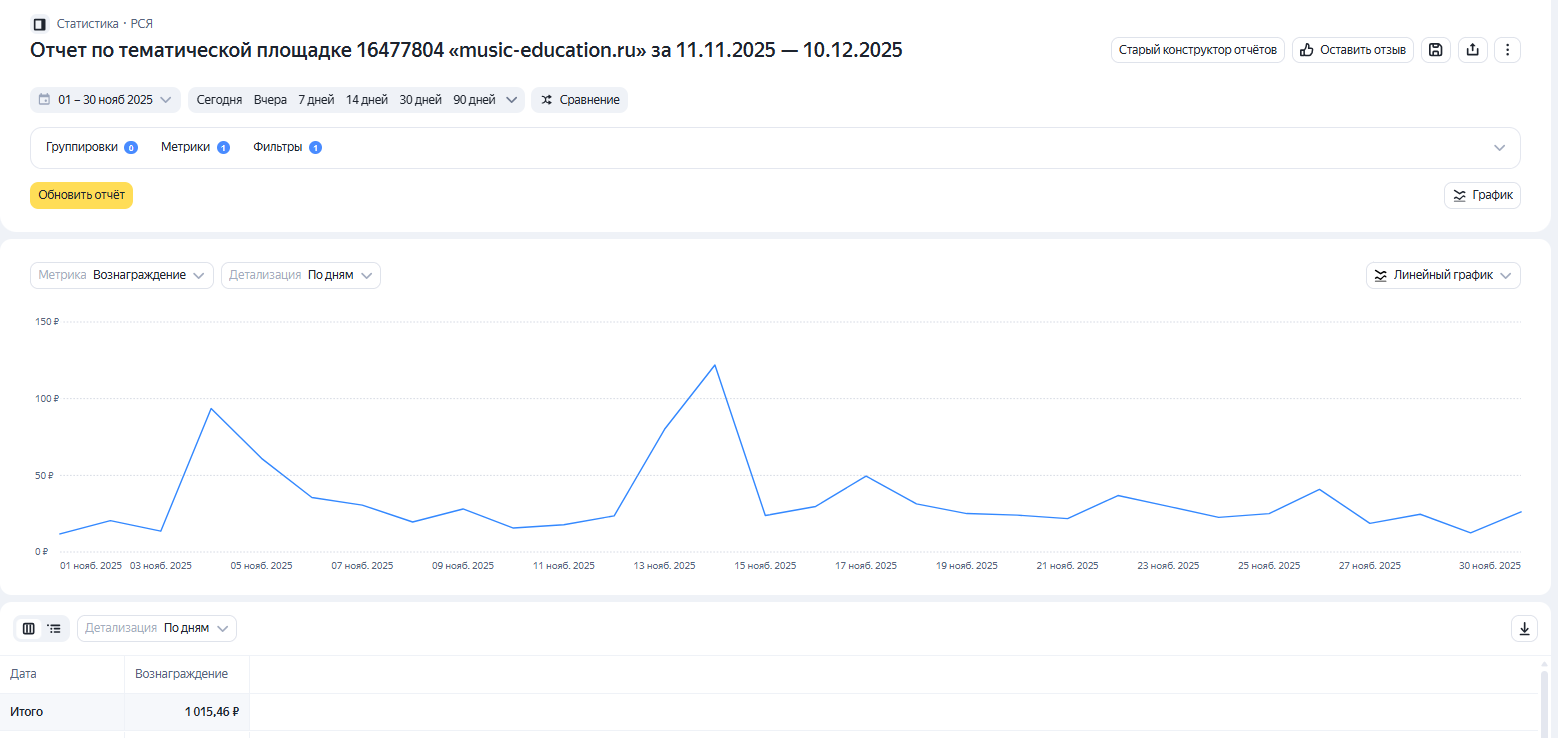Open table Детализация По дням dropdown
The width and height of the screenshot is (1558, 738).
157,628
